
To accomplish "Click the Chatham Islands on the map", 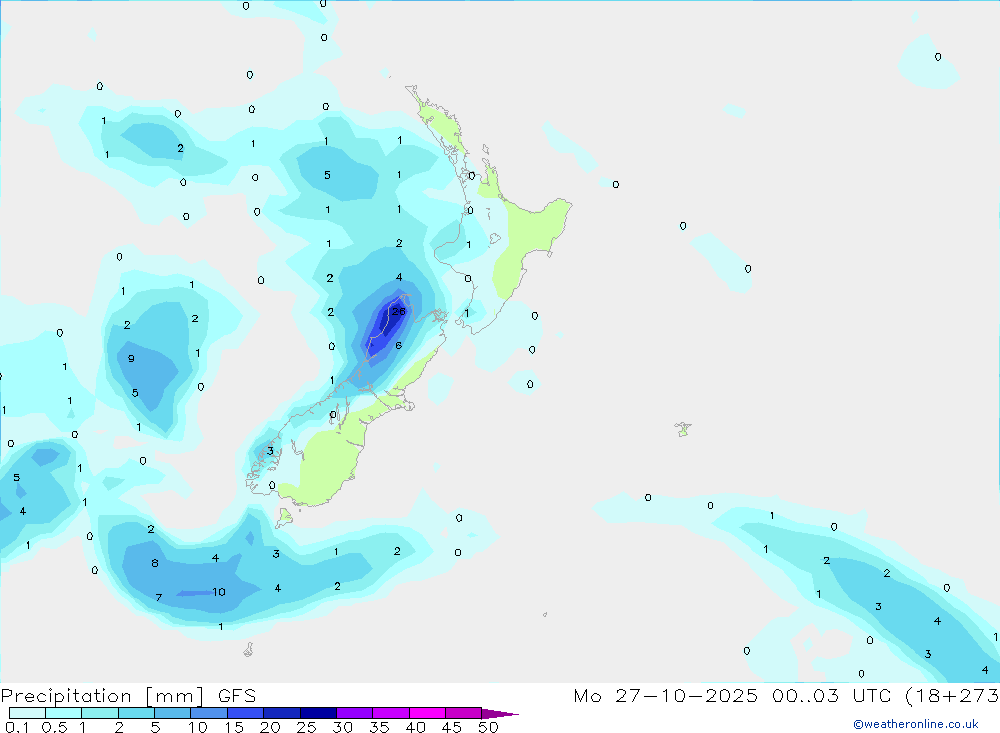I will pyautogui.click(x=683, y=429).
